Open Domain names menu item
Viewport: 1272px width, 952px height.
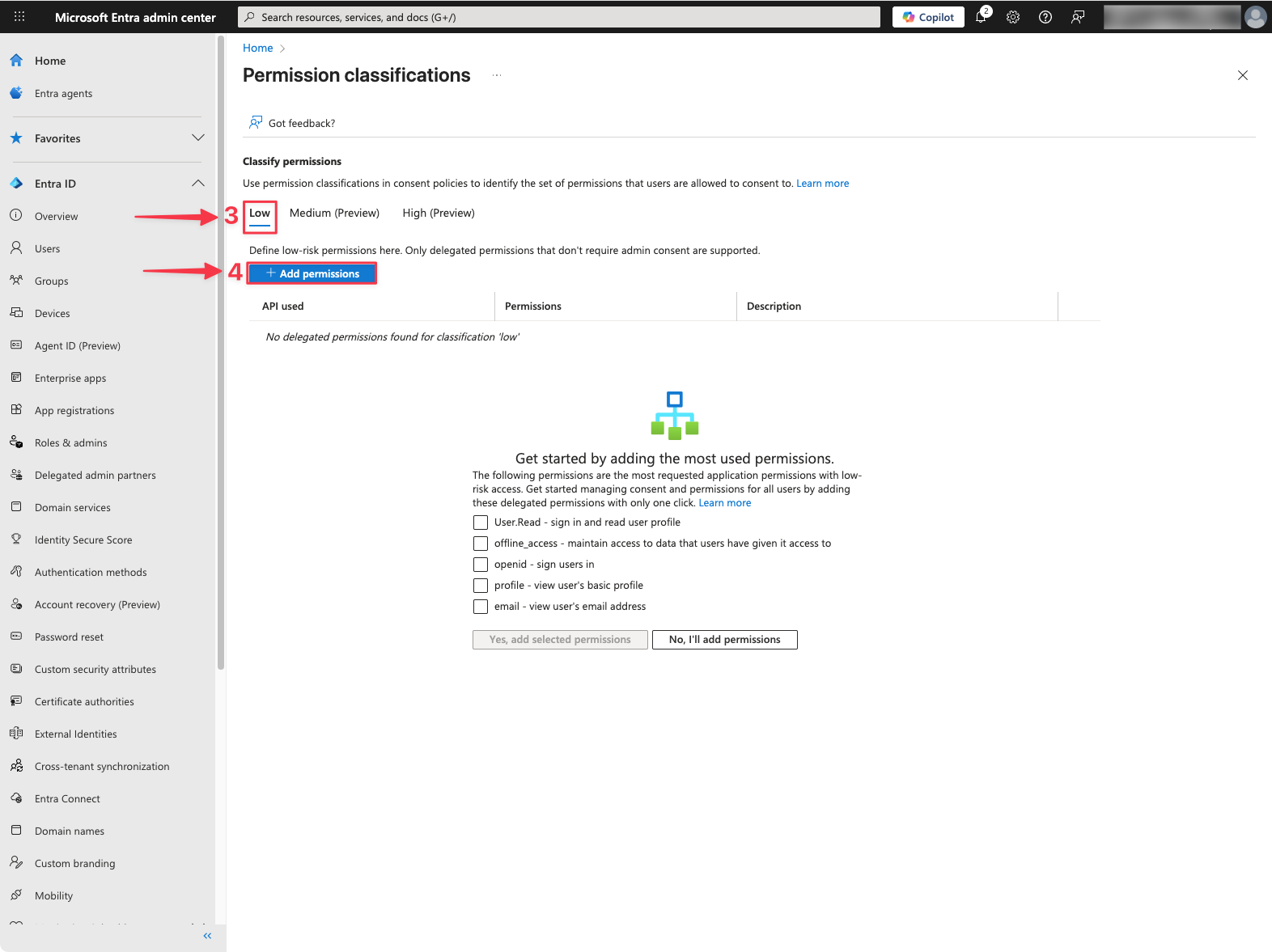coord(70,831)
